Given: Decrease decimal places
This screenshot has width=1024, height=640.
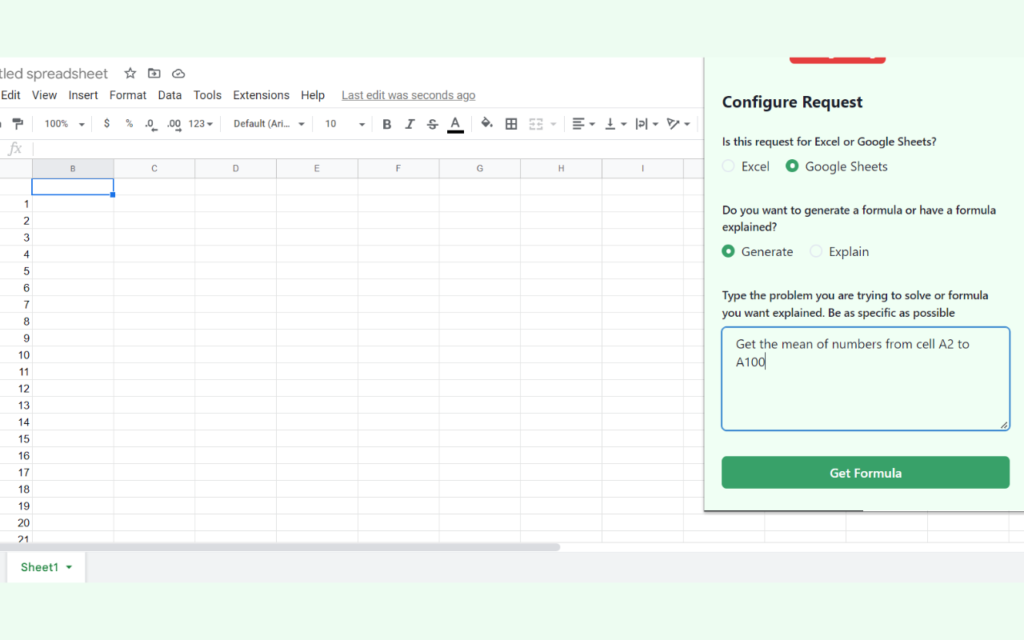Looking at the screenshot, I should click(x=150, y=123).
